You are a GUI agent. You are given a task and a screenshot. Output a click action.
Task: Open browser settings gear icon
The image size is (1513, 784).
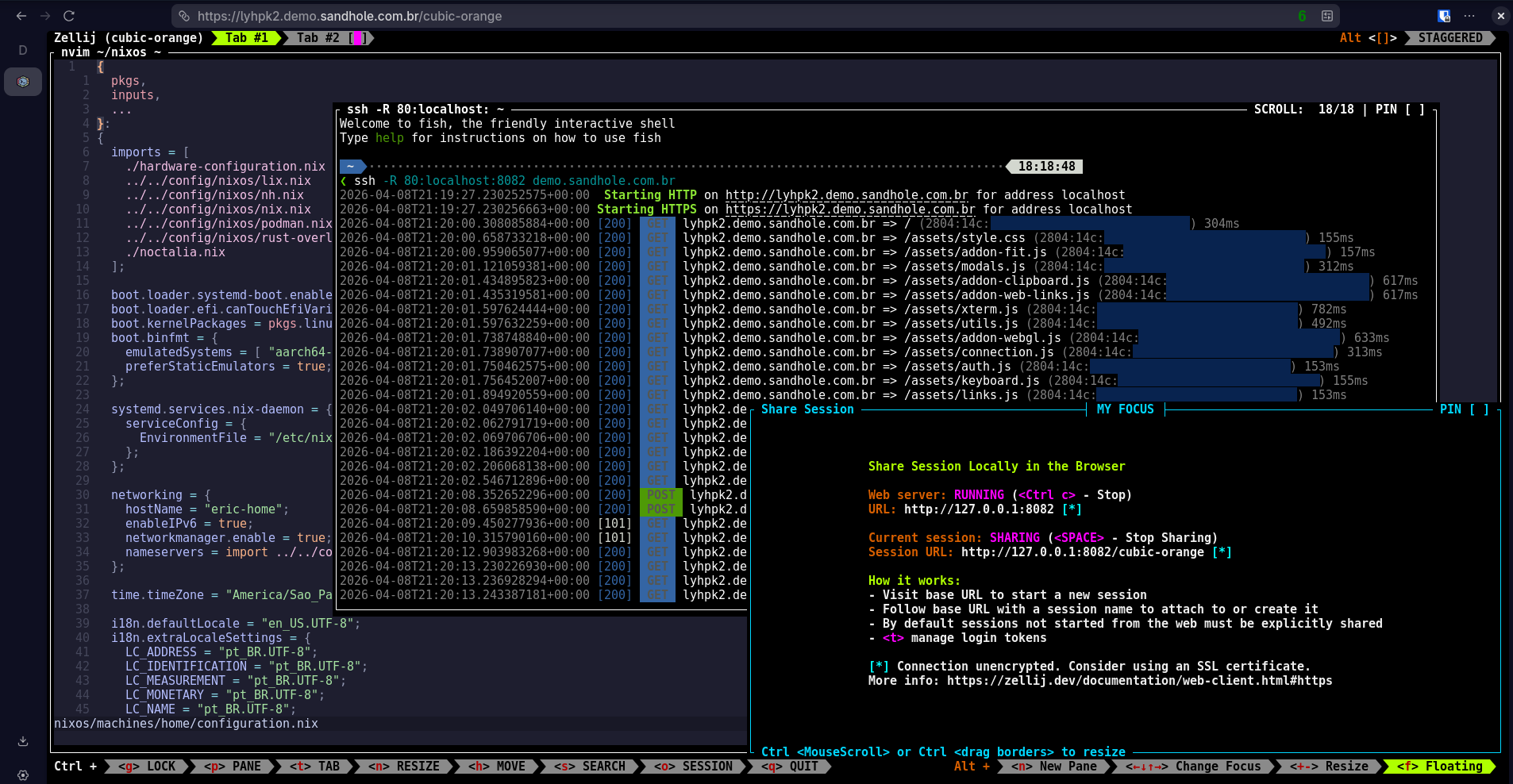coord(23,775)
